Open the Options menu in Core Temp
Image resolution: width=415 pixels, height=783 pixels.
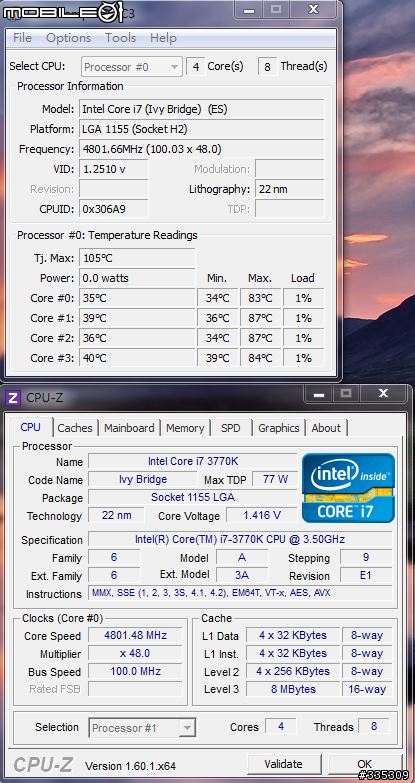[68, 38]
